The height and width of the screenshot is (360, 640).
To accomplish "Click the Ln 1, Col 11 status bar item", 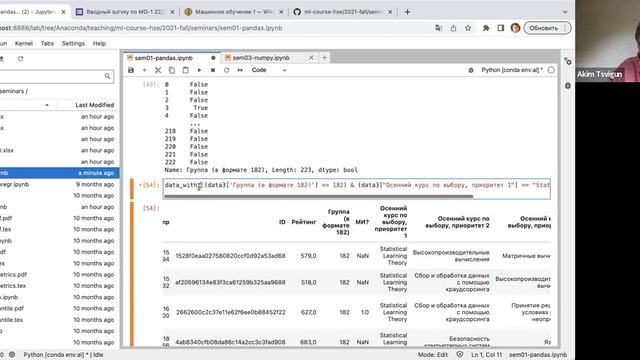I will pyautogui.click(x=487, y=355).
